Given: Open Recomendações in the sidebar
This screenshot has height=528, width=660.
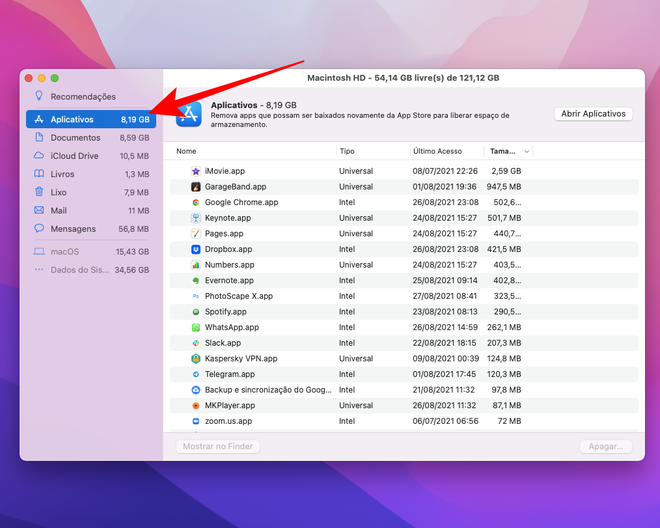Looking at the screenshot, I should [91, 96].
